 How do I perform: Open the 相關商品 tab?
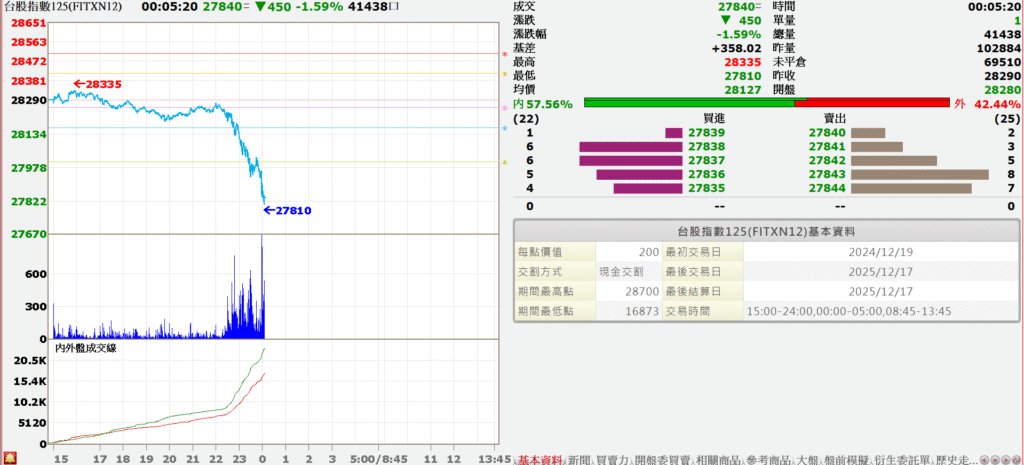(714, 459)
